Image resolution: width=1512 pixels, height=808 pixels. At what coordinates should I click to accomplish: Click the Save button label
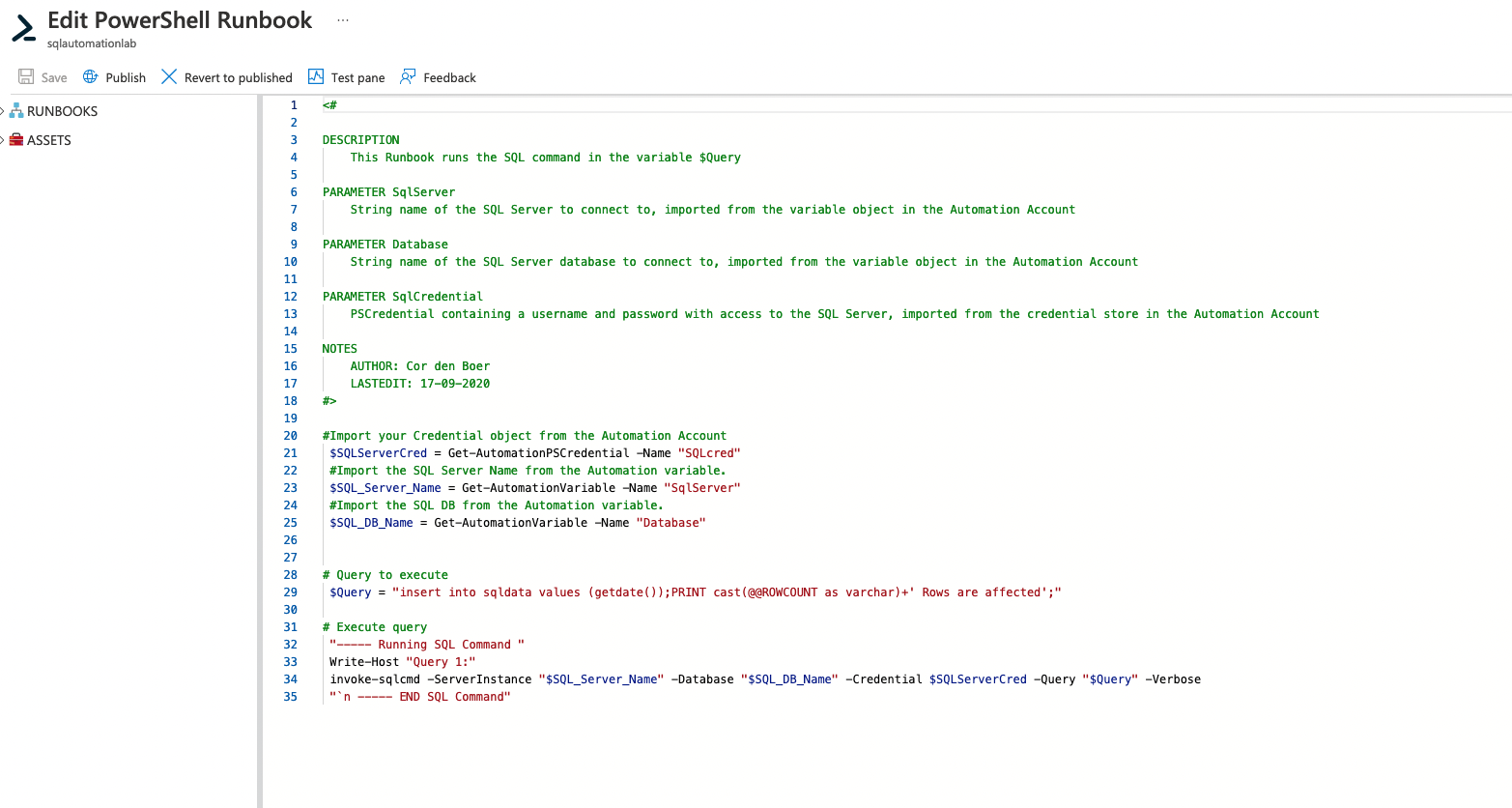54,77
